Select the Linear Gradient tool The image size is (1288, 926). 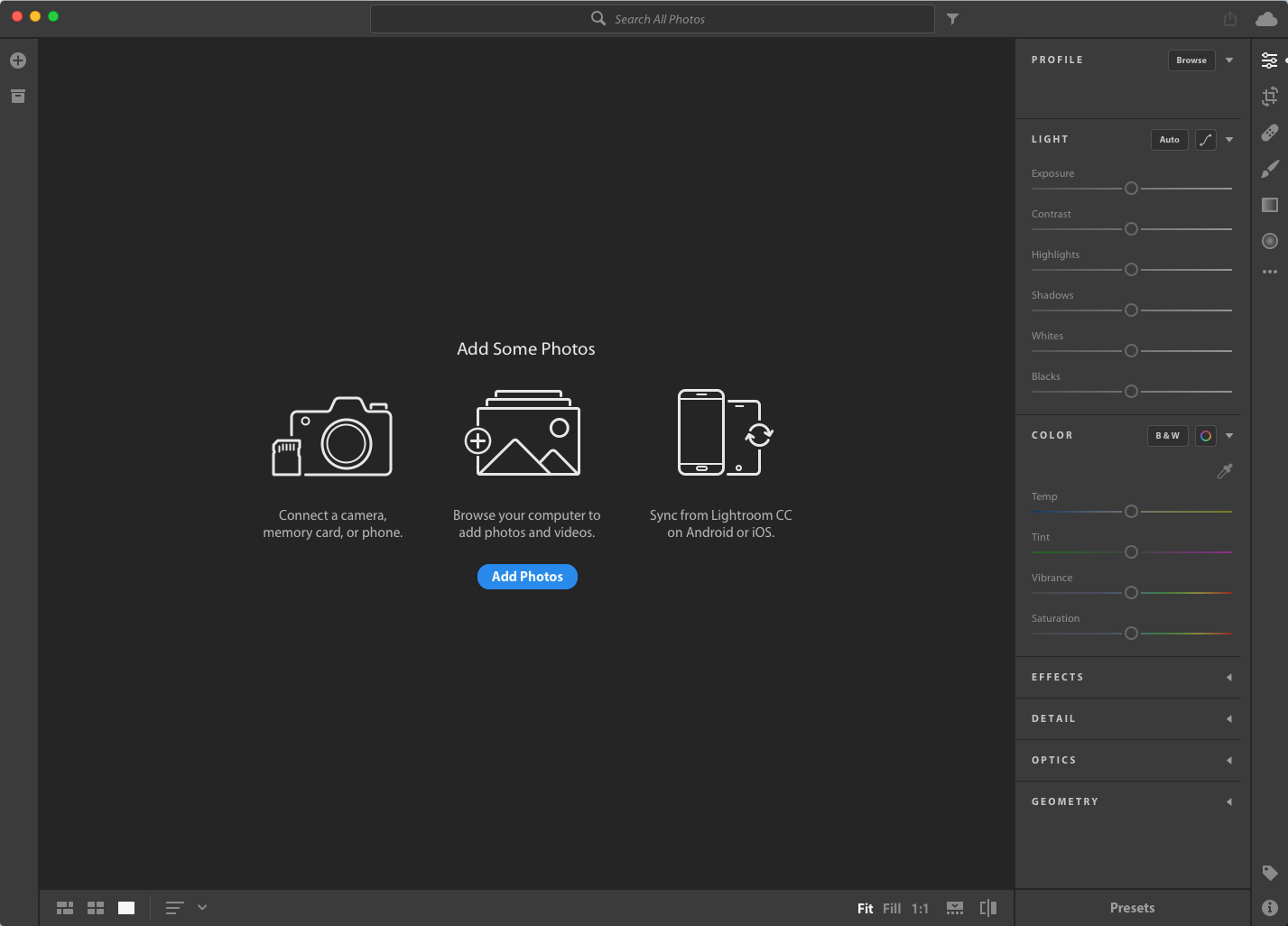click(x=1270, y=205)
